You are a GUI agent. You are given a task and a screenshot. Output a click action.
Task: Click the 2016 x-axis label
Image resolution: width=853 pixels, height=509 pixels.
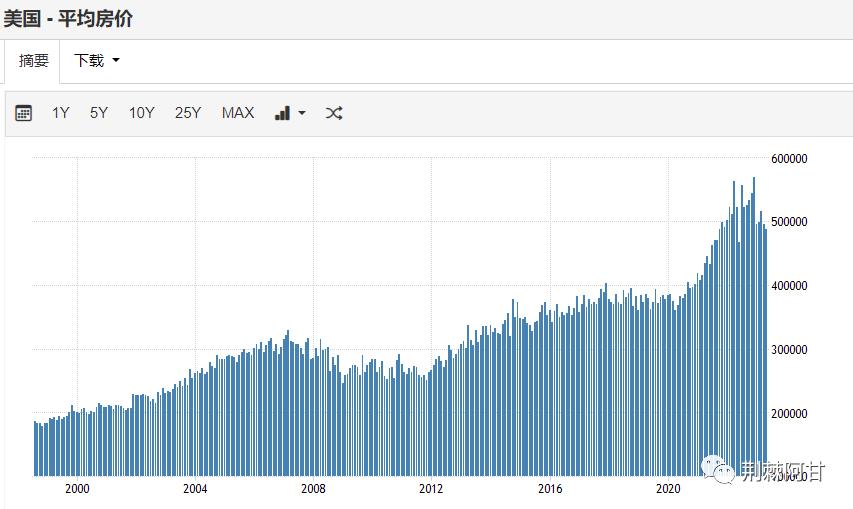pyautogui.click(x=550, y=489)
